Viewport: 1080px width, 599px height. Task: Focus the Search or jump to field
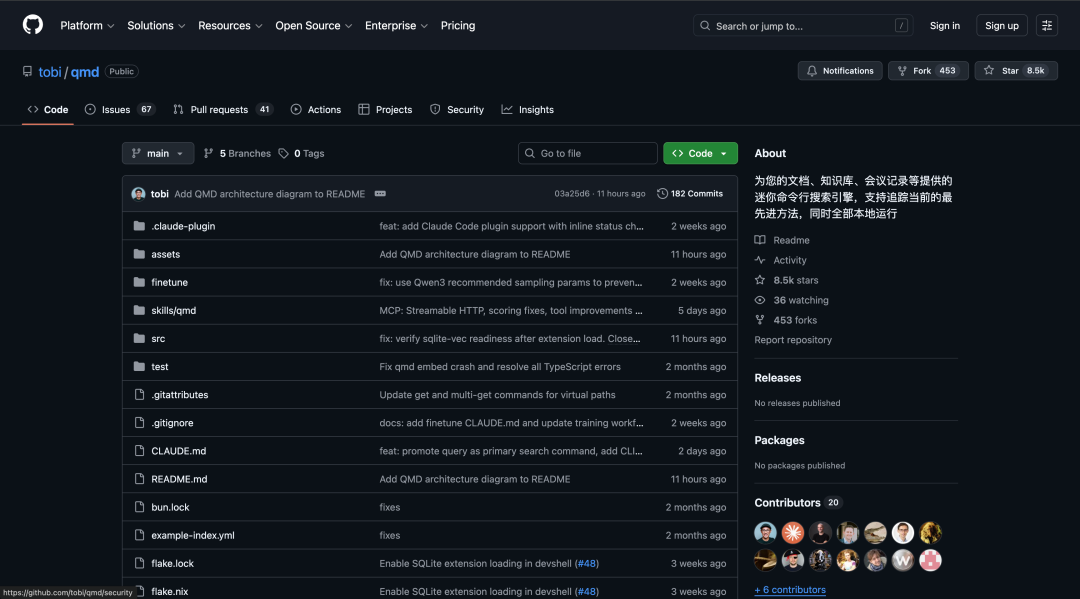(803, 25)
